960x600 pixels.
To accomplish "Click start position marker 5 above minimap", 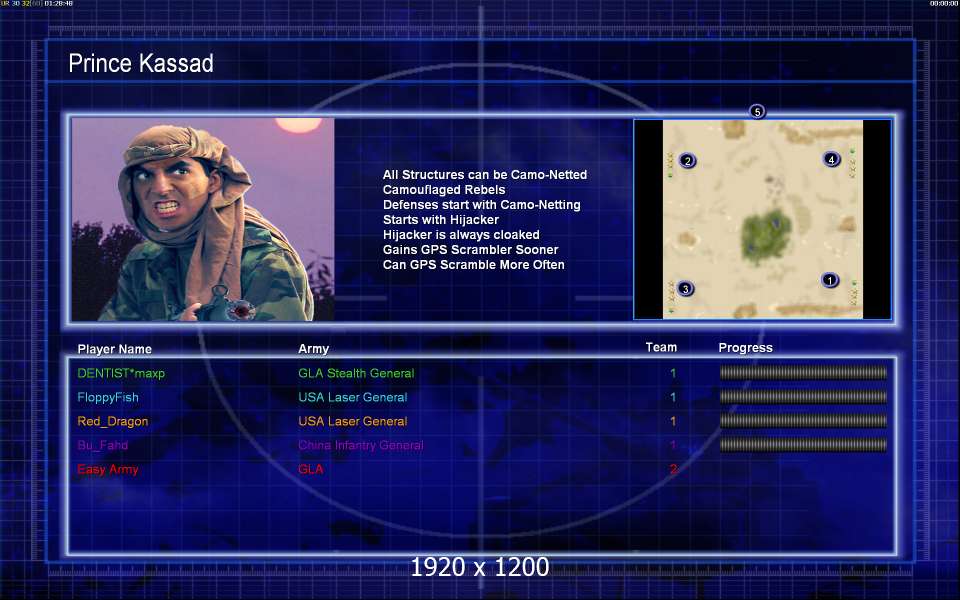I will [757, 111].
